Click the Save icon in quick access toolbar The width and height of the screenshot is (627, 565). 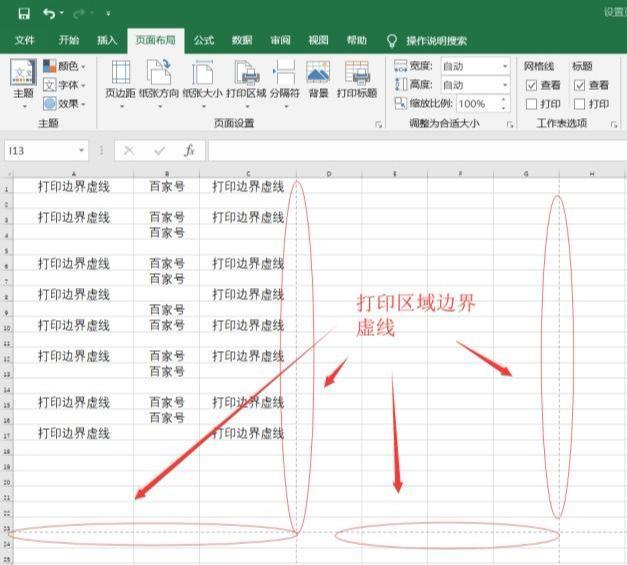[23, 13]
